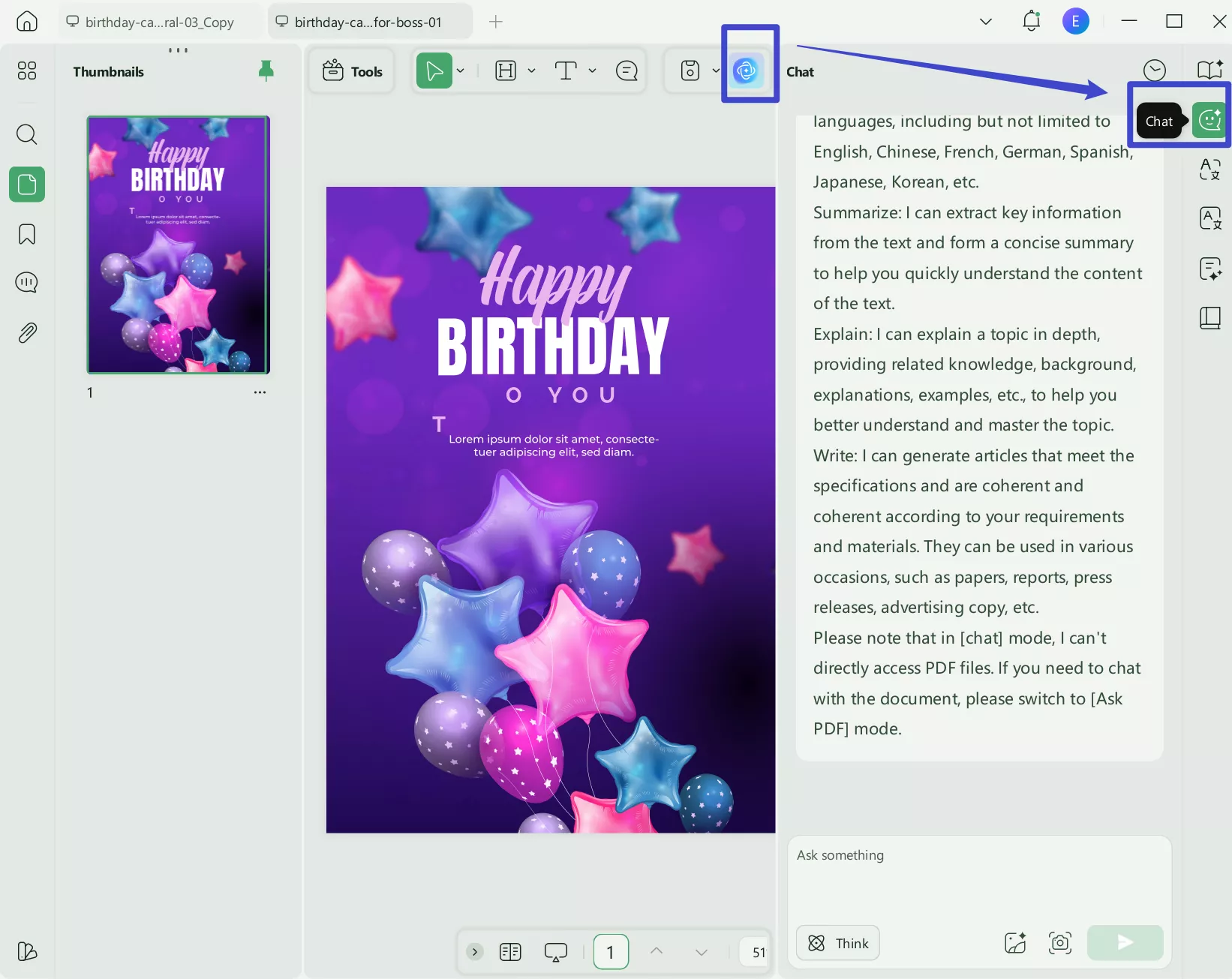
Task: Open the Bookmarks panel
Action: click(x=27, y=234)
